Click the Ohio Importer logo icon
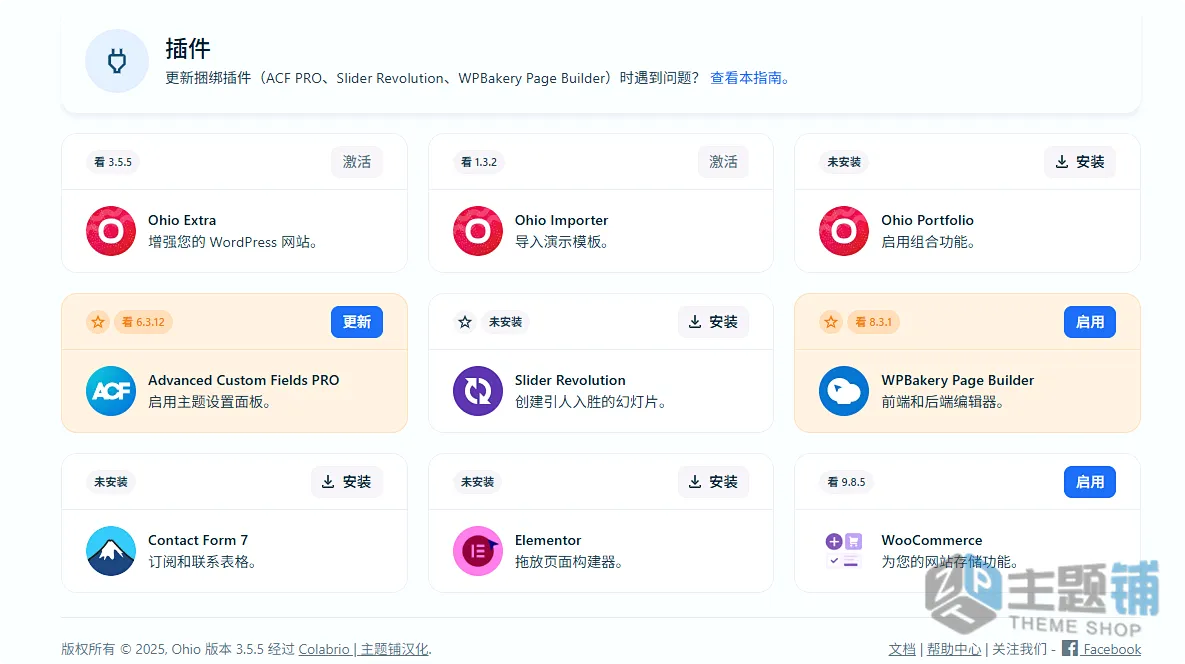The width and height of the screenshot is (1185, 664). [x=478, y=230]
